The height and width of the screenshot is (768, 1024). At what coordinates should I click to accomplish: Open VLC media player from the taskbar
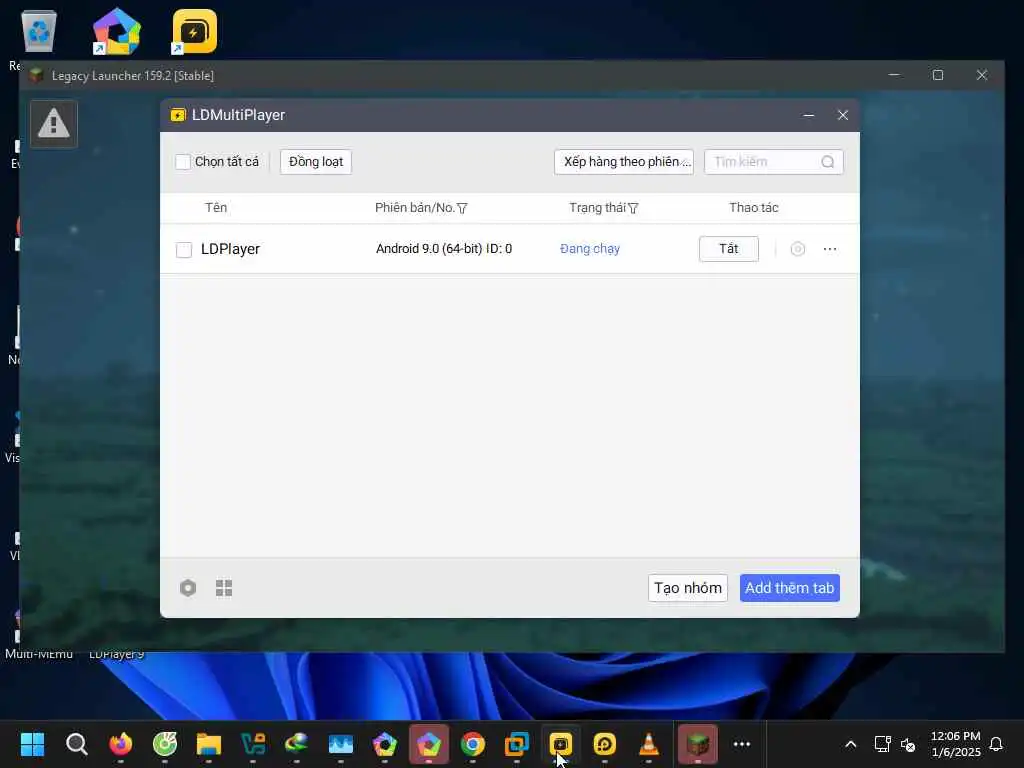click(x=648, y=744)
